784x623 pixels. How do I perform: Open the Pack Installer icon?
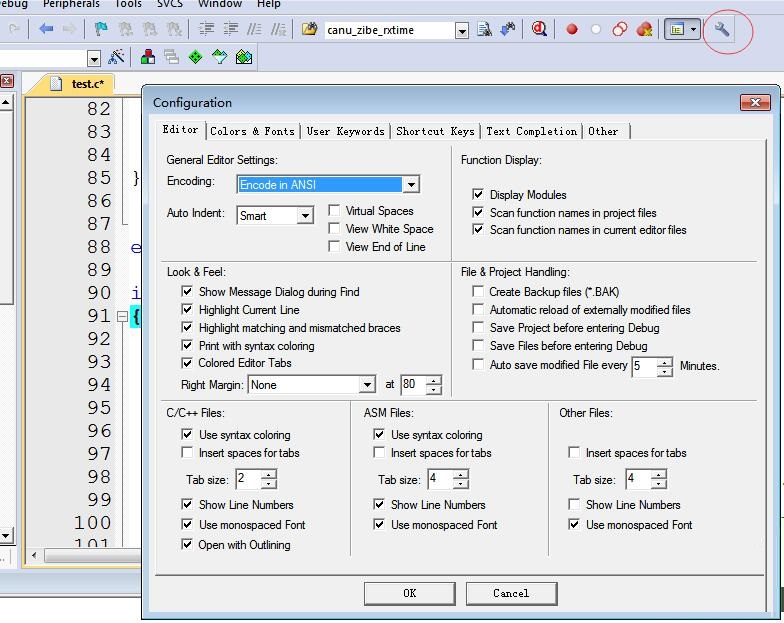click(x=244, y=57)
